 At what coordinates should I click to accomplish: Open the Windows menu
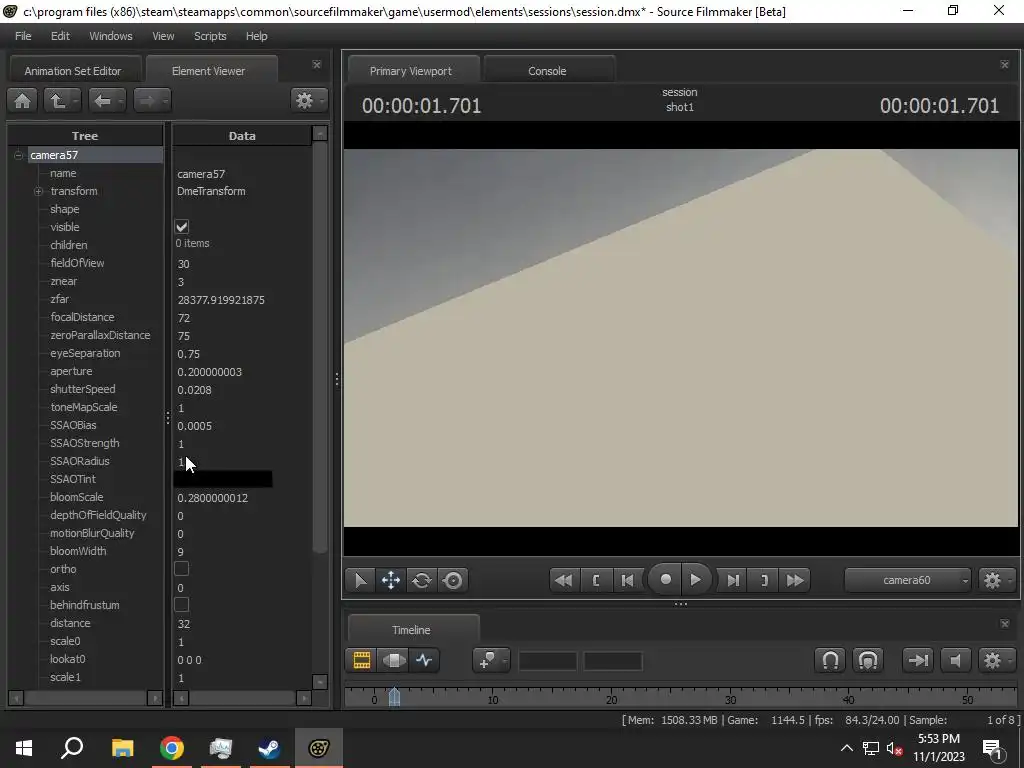tap(110, 36)
